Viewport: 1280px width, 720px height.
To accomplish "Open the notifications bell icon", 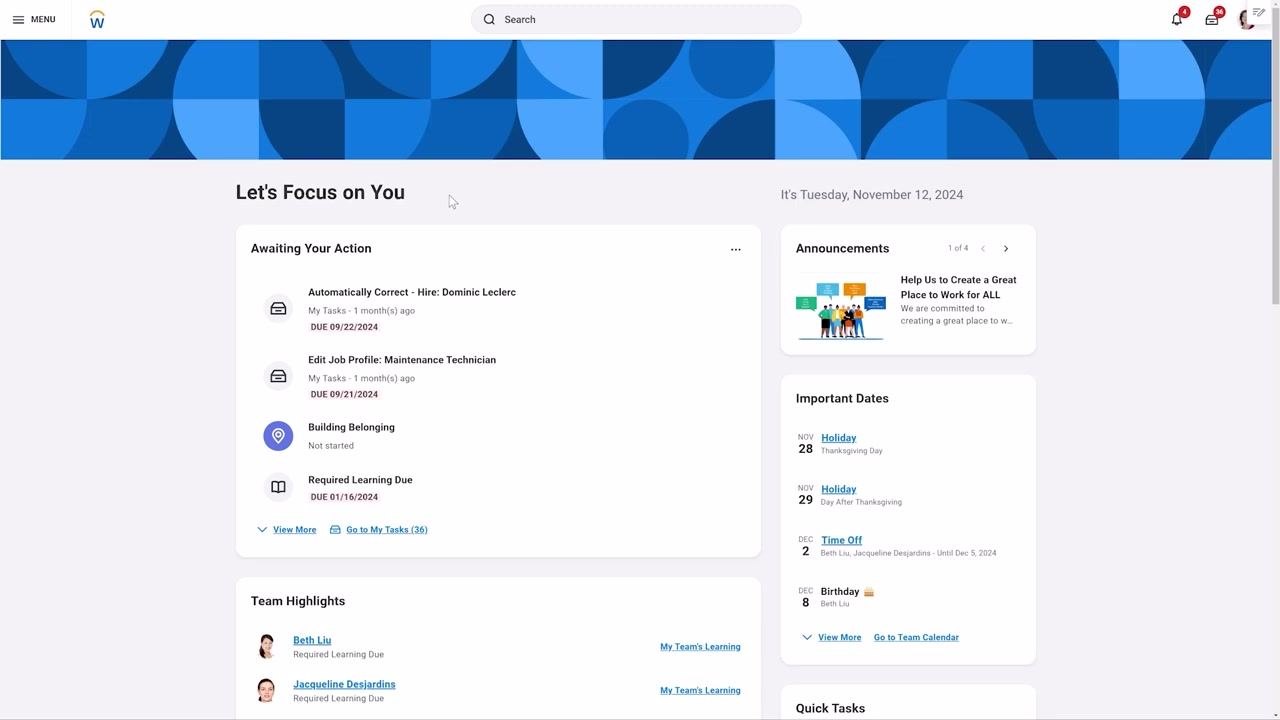I will [x=1177, y=20].
